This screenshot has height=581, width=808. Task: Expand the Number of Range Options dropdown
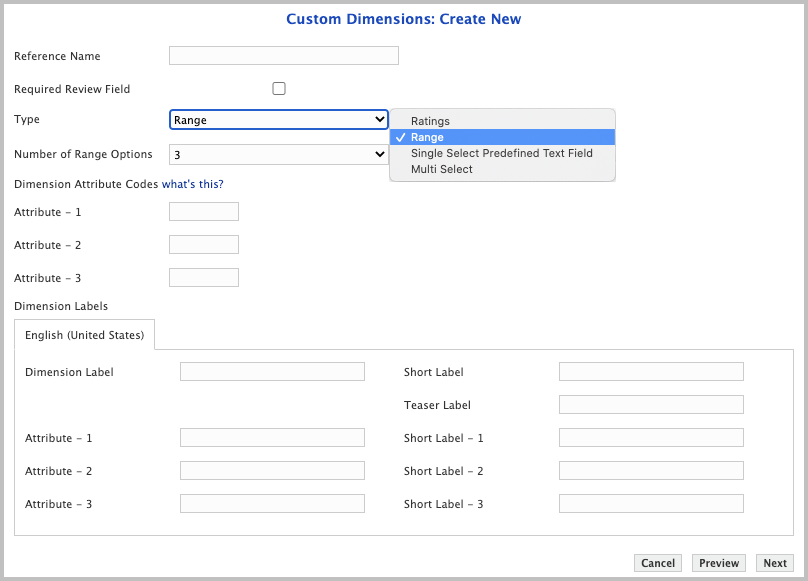coord(278,155)
